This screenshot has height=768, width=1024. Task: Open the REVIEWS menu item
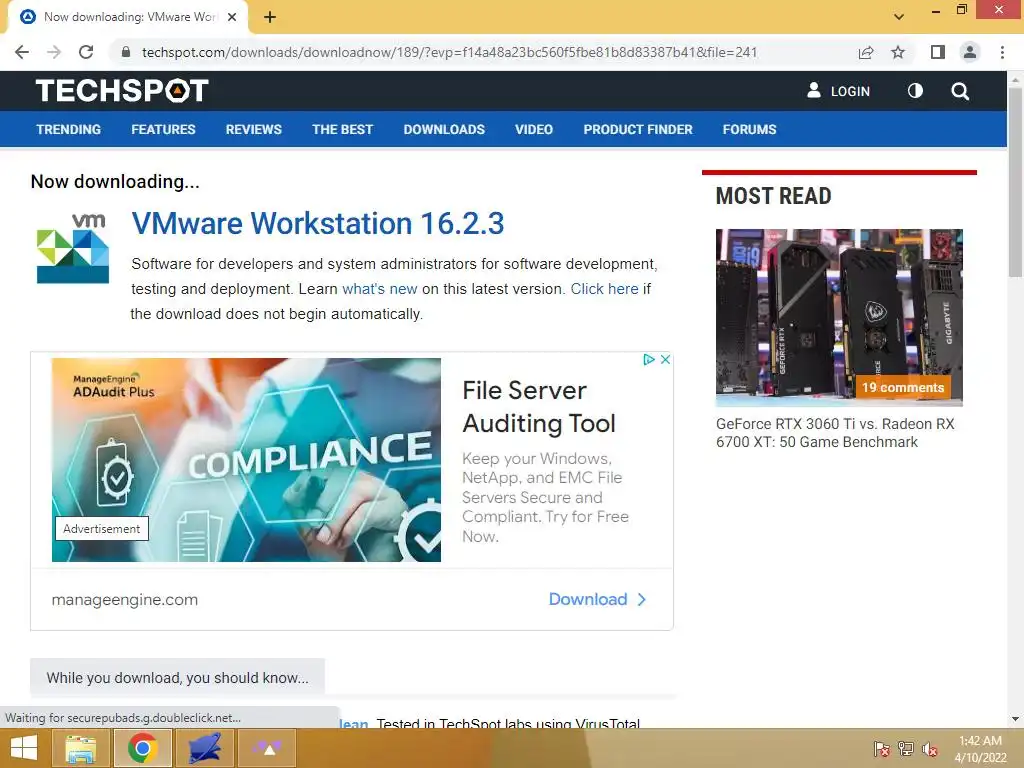(x=253, y=129)
